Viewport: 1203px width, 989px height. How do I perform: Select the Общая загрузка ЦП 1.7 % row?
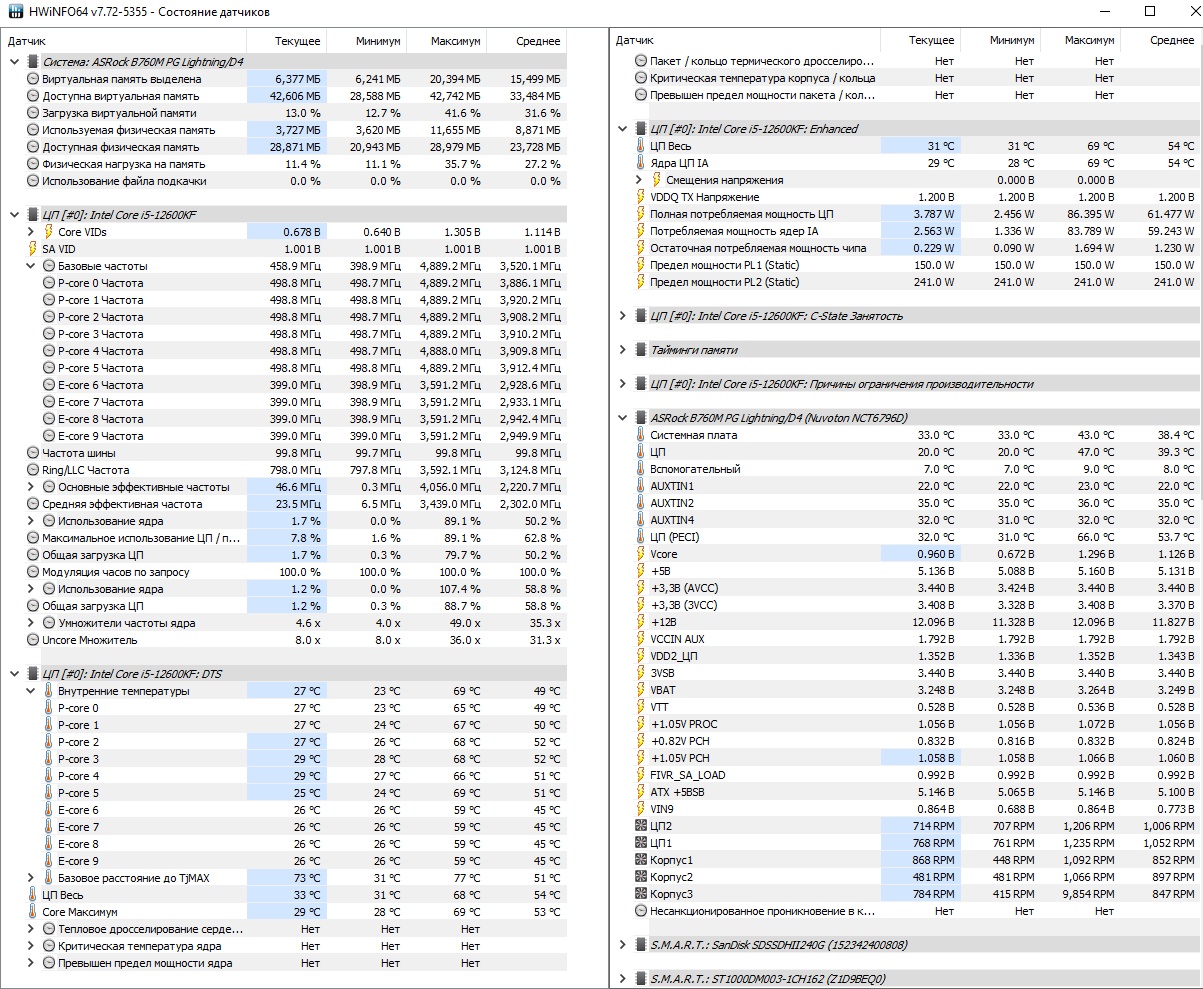[x=285, y=555]
